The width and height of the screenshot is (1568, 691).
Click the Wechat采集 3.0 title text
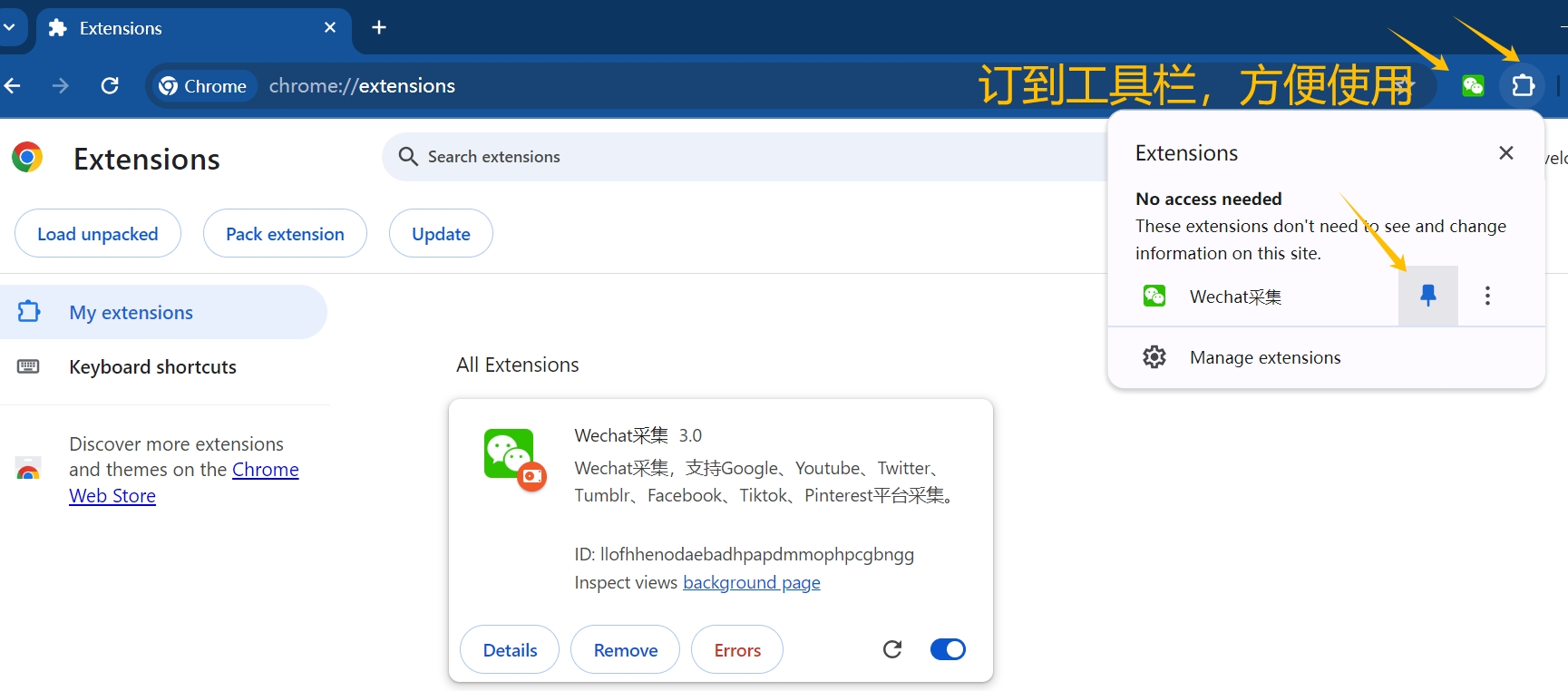click(638, 435)
